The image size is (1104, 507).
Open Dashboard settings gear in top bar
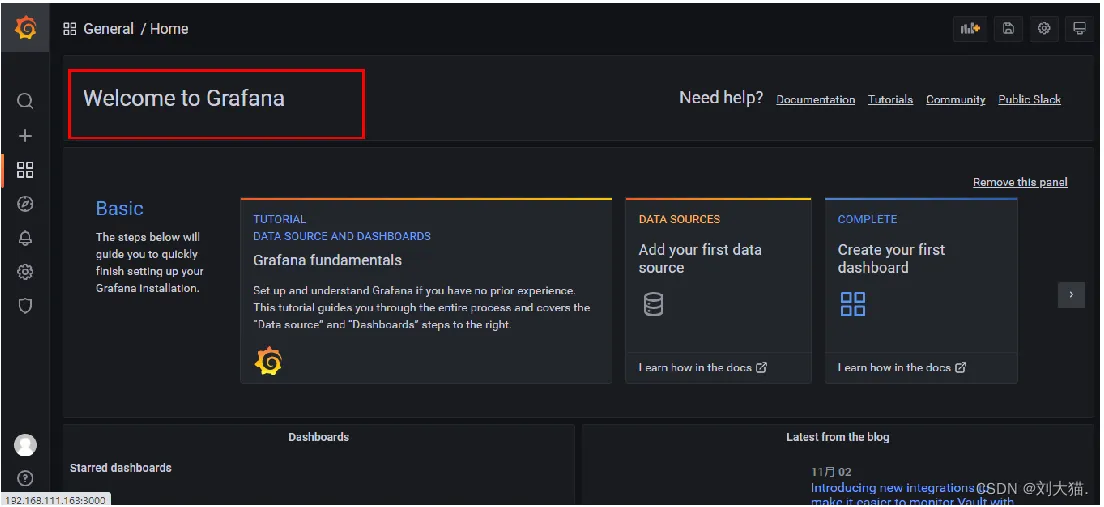[x=1044, y=28]
